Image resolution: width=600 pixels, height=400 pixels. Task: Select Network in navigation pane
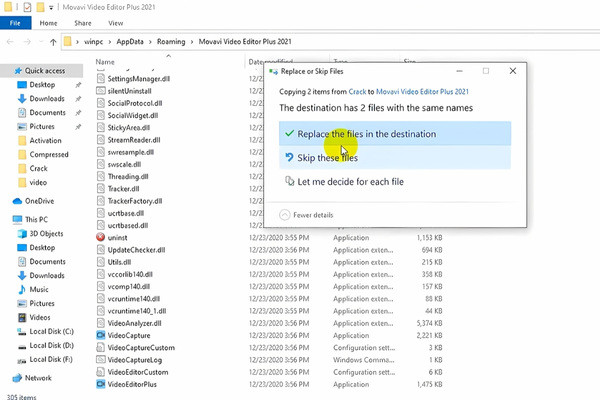pos(38,378)
